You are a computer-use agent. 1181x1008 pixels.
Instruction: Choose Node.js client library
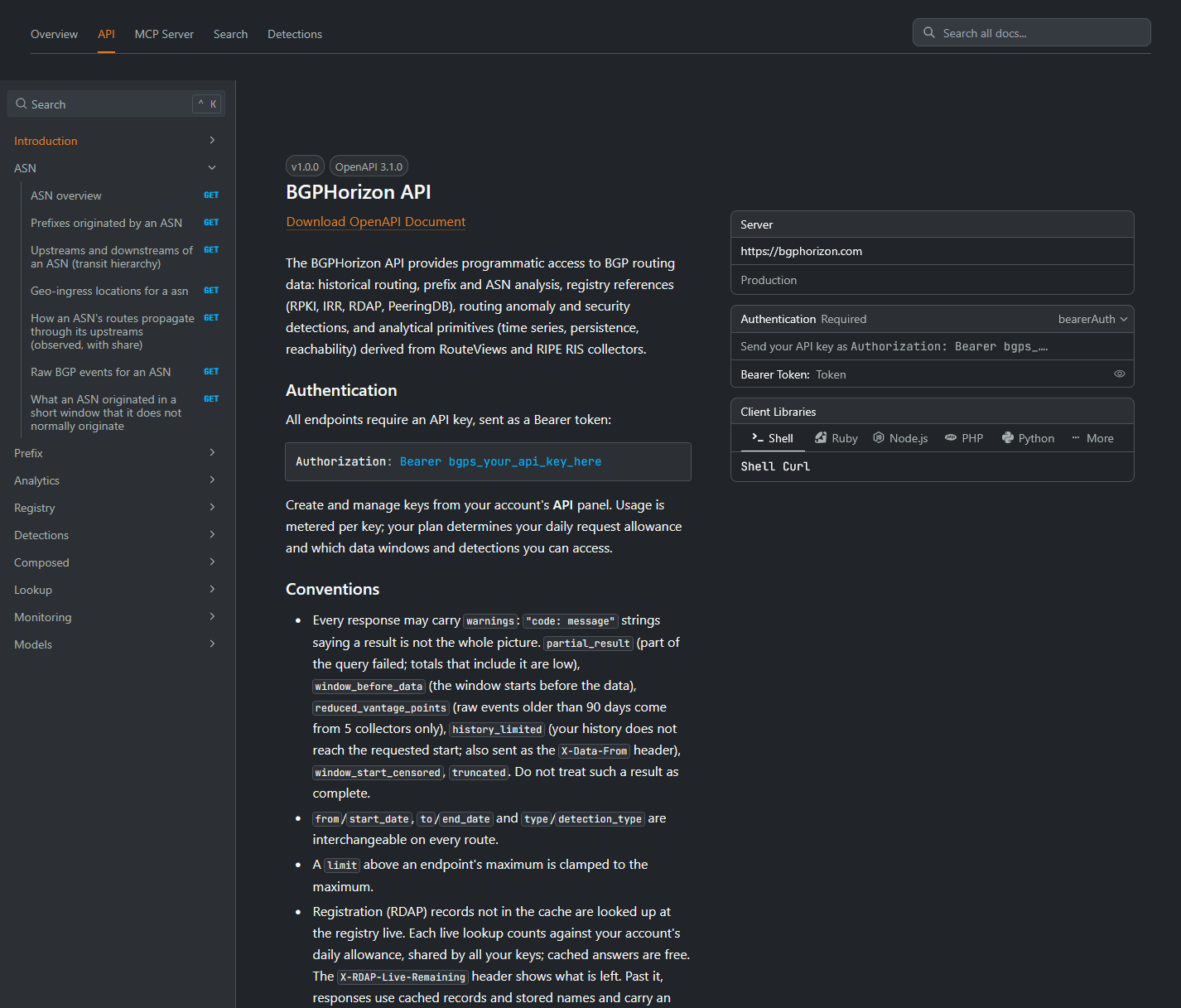[x=900, y=438]
